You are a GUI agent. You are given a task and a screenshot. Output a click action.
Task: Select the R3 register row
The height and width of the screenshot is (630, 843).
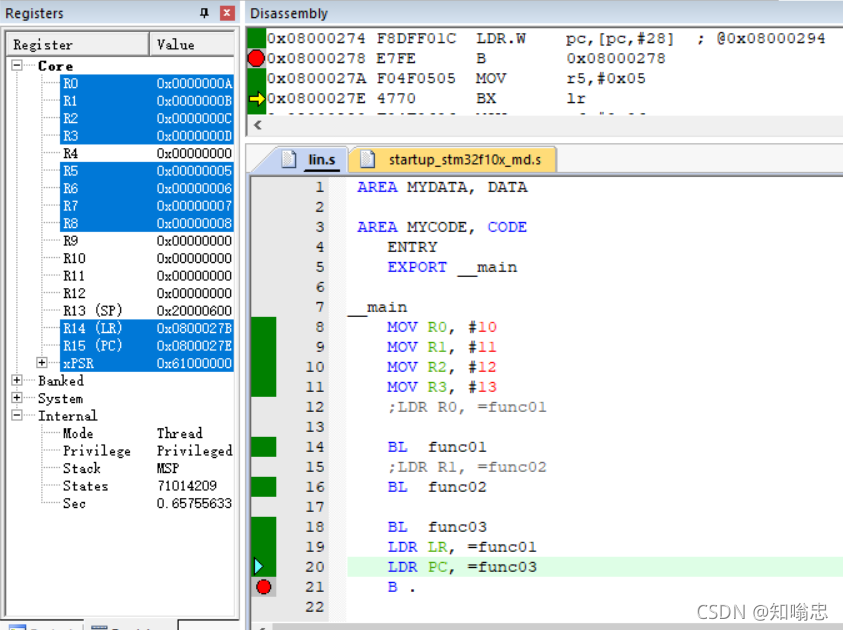[x=147, y=136]
